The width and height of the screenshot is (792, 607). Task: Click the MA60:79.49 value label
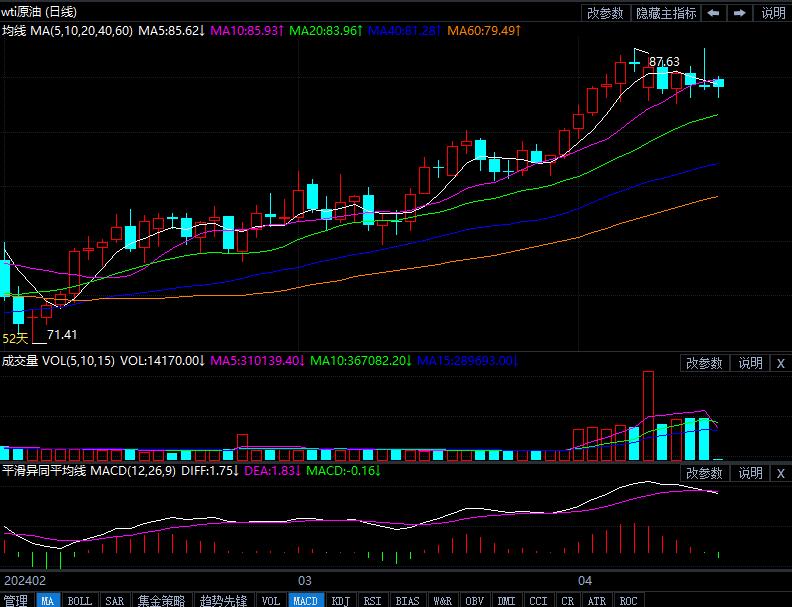pos(484,31)
